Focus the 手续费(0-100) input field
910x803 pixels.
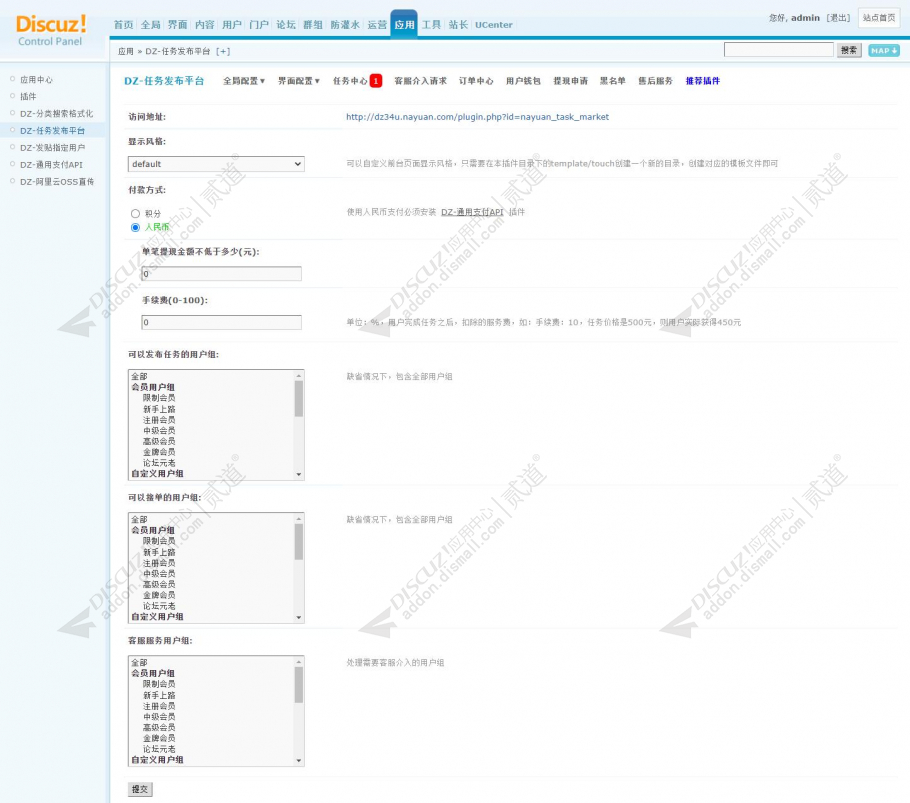pos(222,323)
